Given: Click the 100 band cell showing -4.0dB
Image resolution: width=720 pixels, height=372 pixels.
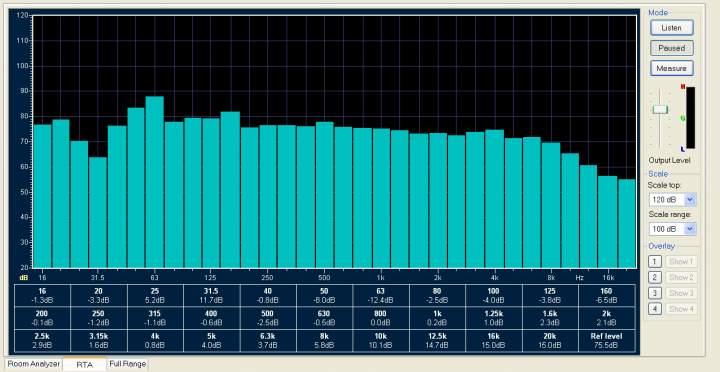Looking at the screenshot, I should click(494, 295).
